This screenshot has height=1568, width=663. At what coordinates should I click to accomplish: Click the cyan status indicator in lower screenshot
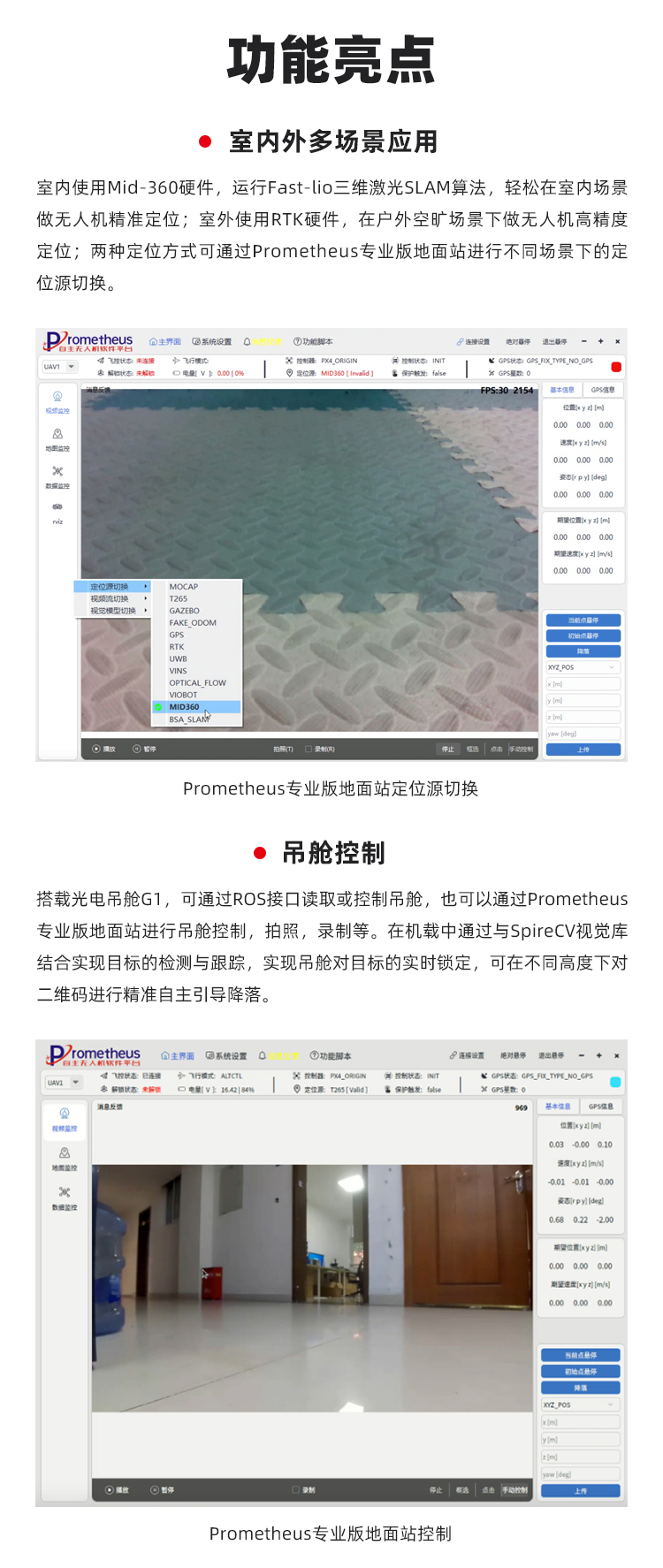click(x=615, y=1082)
